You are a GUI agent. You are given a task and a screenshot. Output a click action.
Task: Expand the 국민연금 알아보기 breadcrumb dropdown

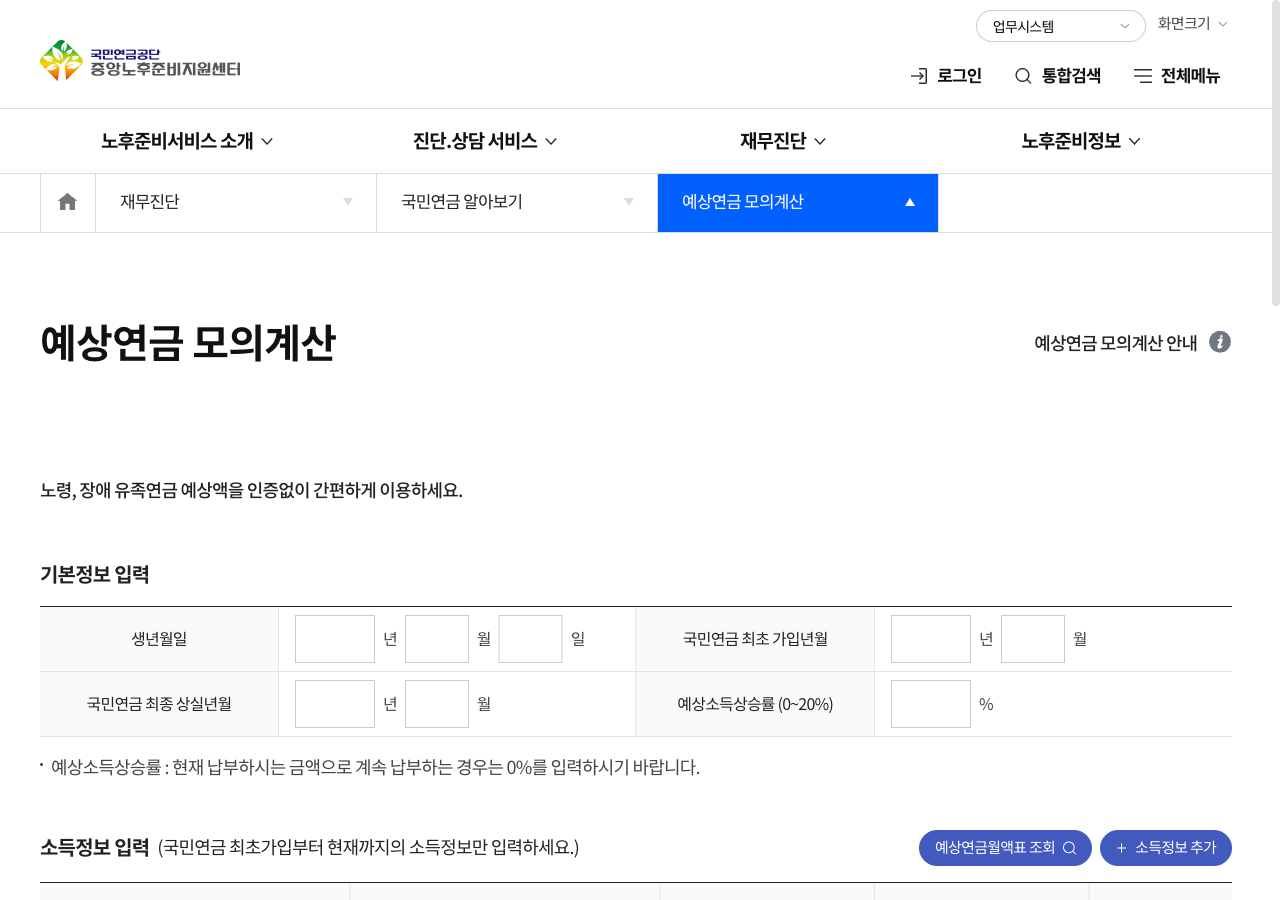tap(517, 202)
